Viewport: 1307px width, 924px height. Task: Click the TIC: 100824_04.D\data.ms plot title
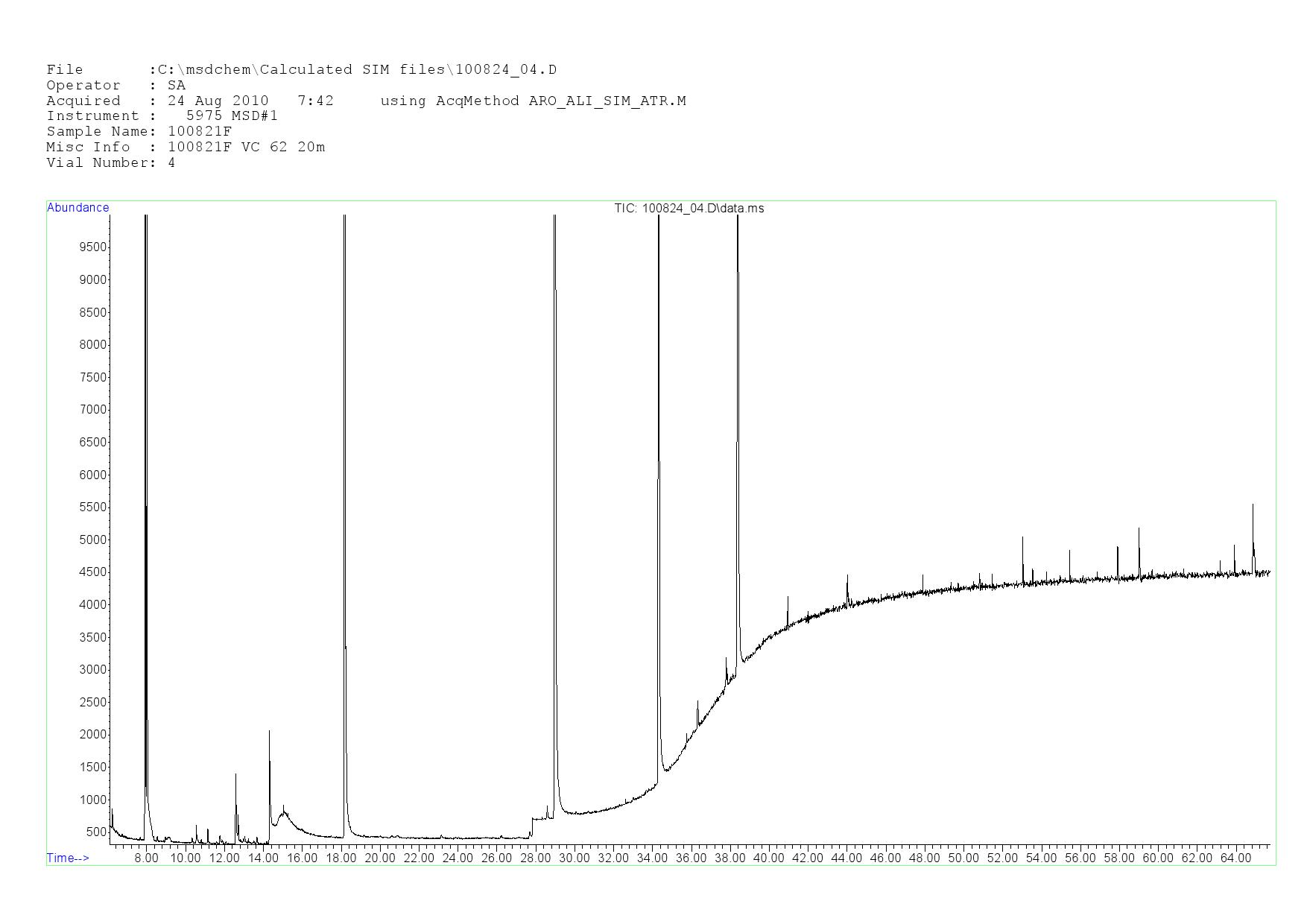tap(689, 209)
